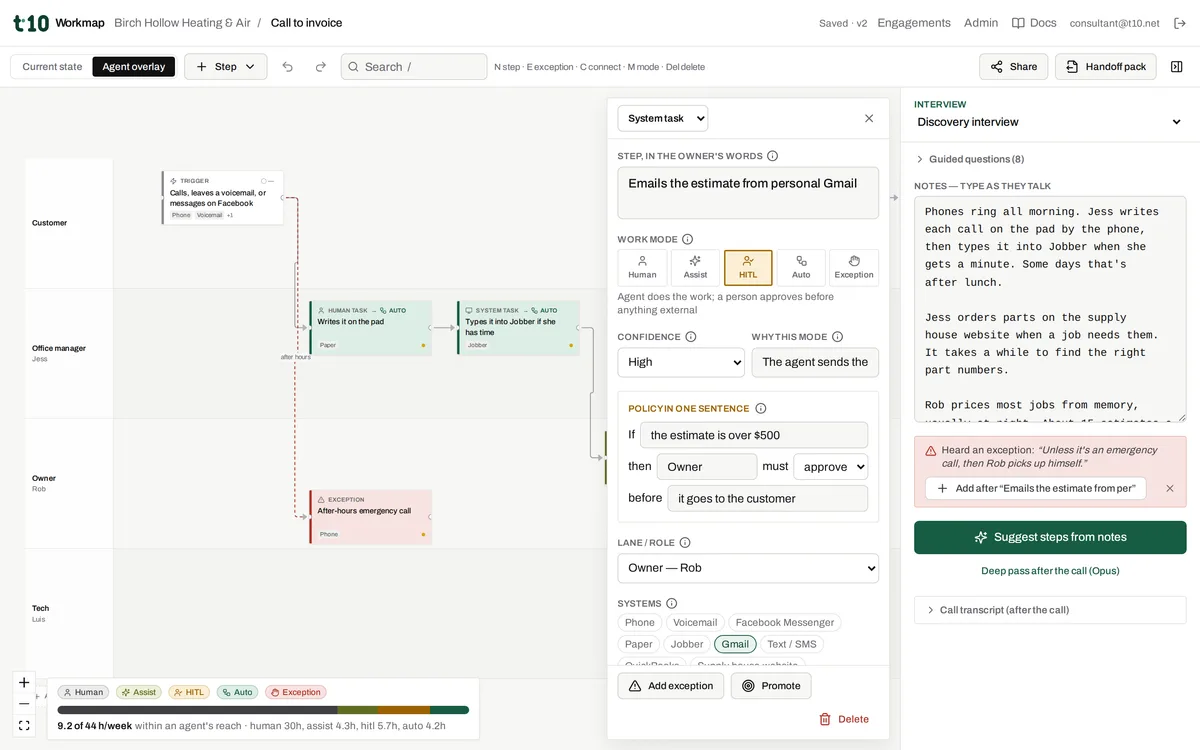1200x750 pixels.
Task: Click the Why this mode info icon
Action: click(x=837, y=337)
